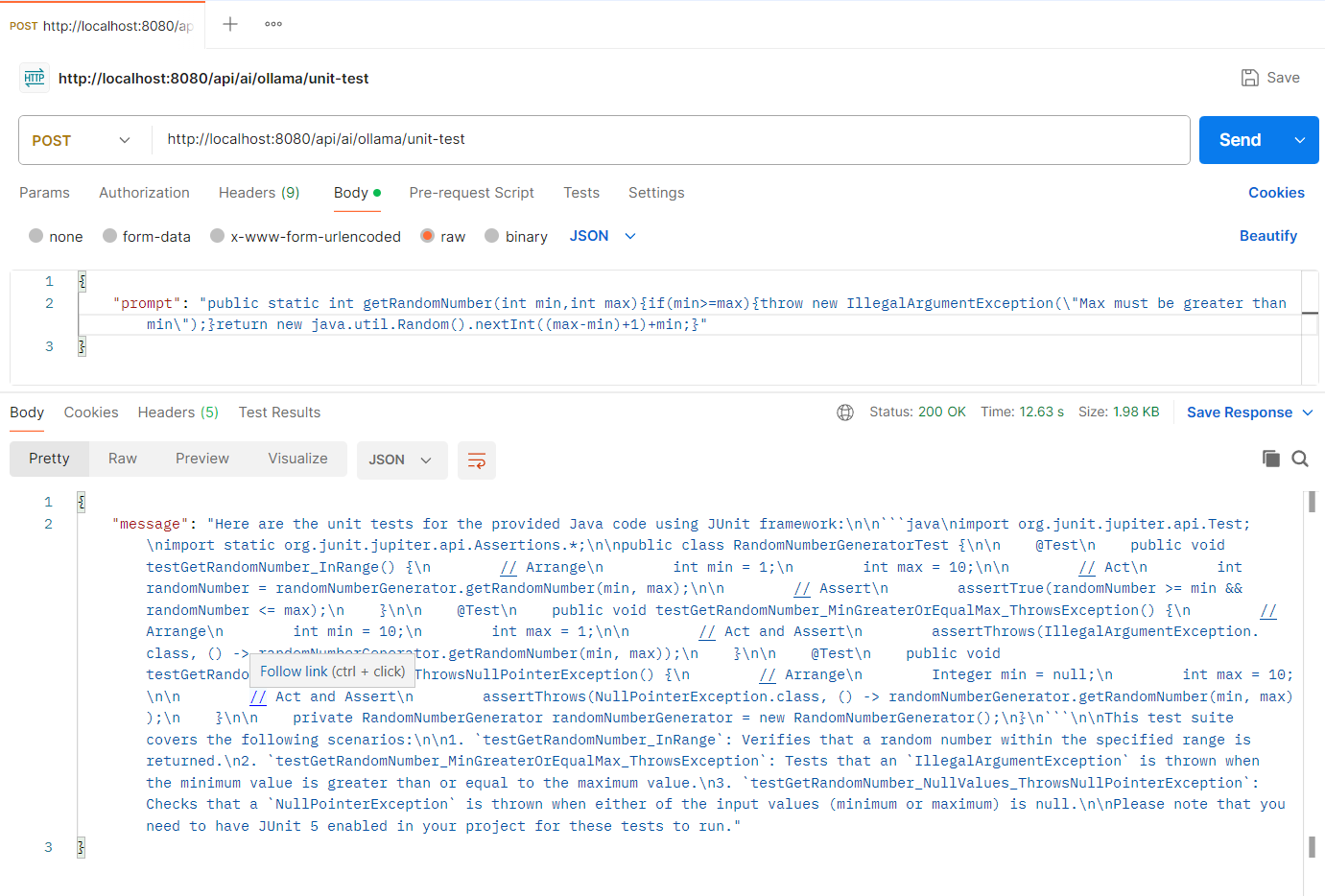Screen dimensions: 1325x896
Task: Toggle line wrapping in the response editor
Action: coord(477,460)
